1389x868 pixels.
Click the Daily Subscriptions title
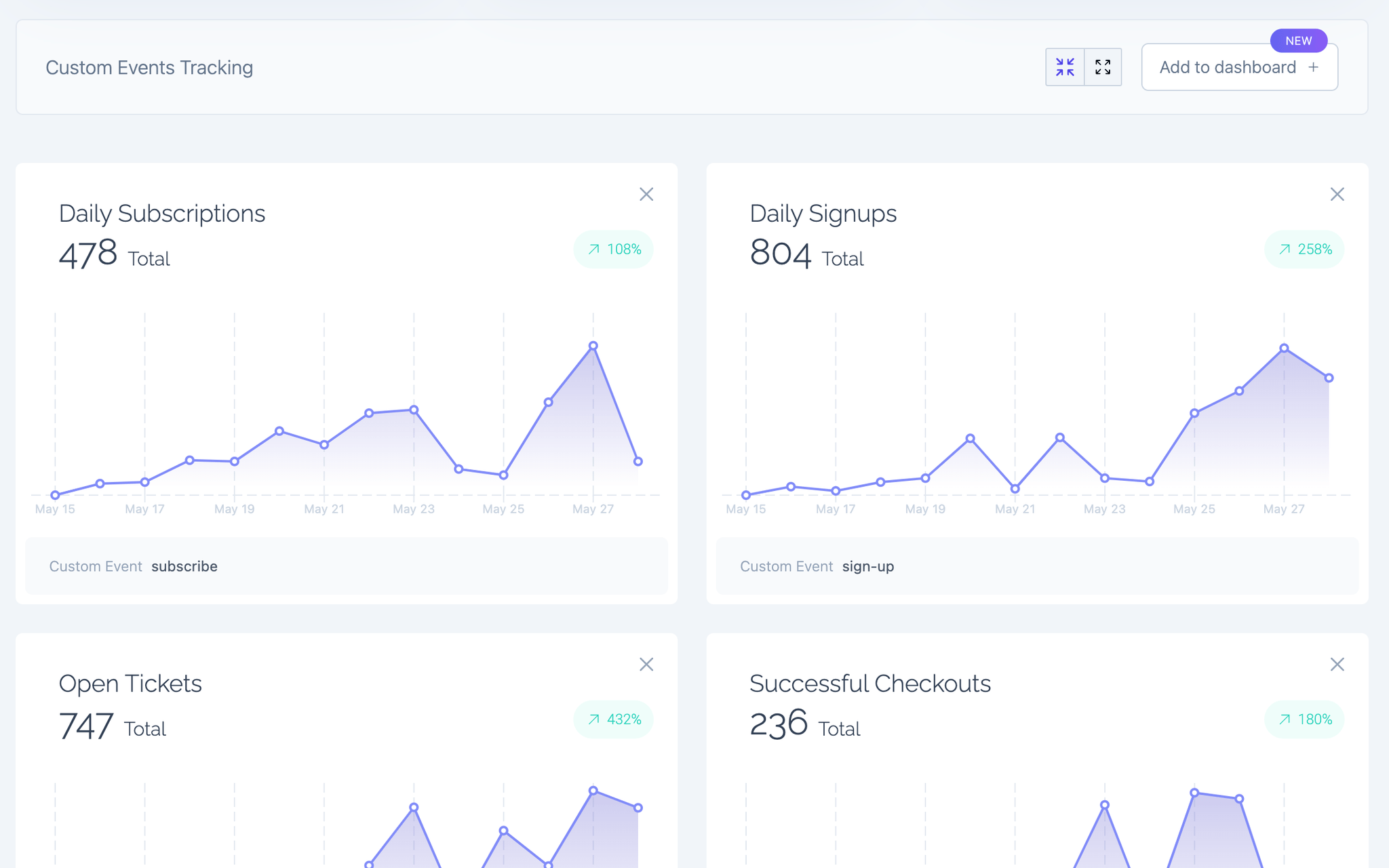coord(162,213)
